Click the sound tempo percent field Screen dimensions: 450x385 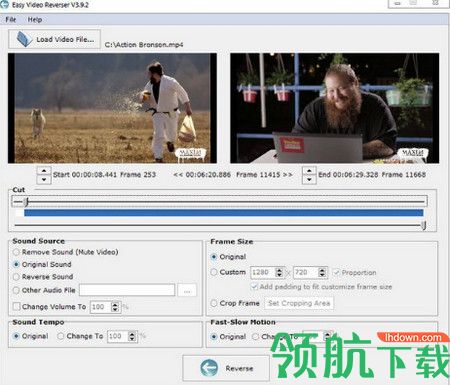[x=118, y=336]
